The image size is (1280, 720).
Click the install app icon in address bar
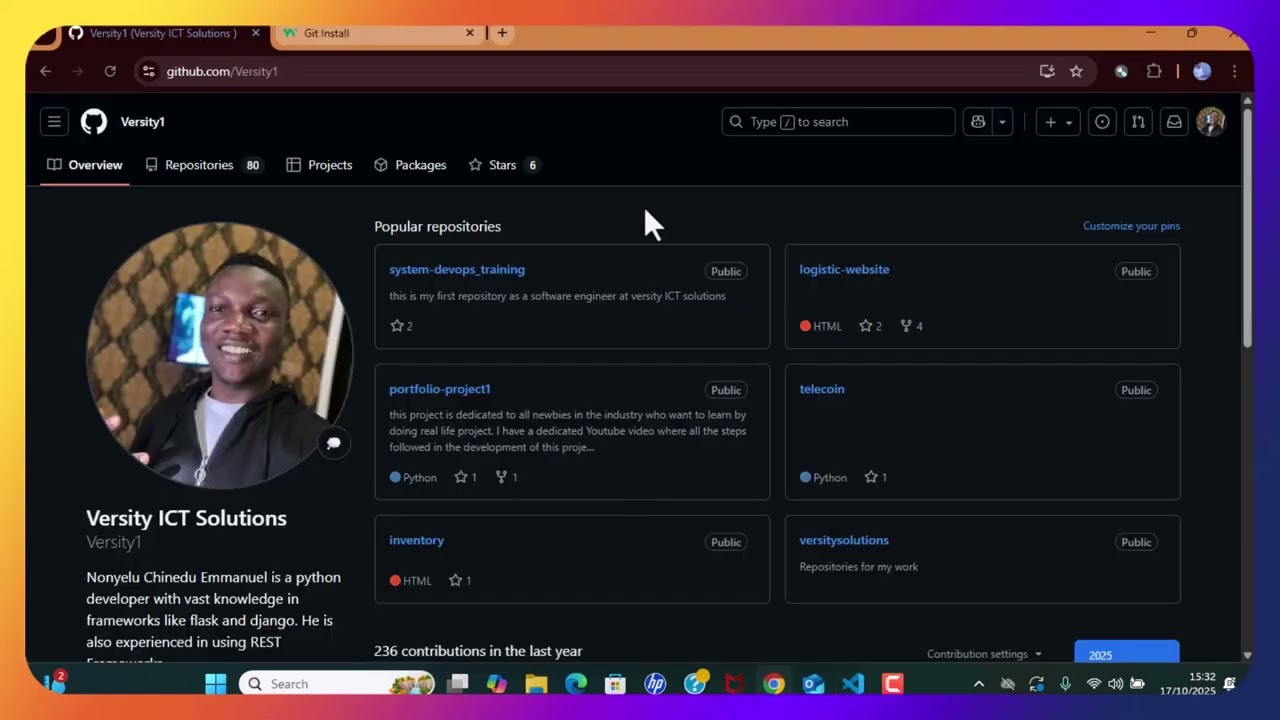click(1047, 71)
